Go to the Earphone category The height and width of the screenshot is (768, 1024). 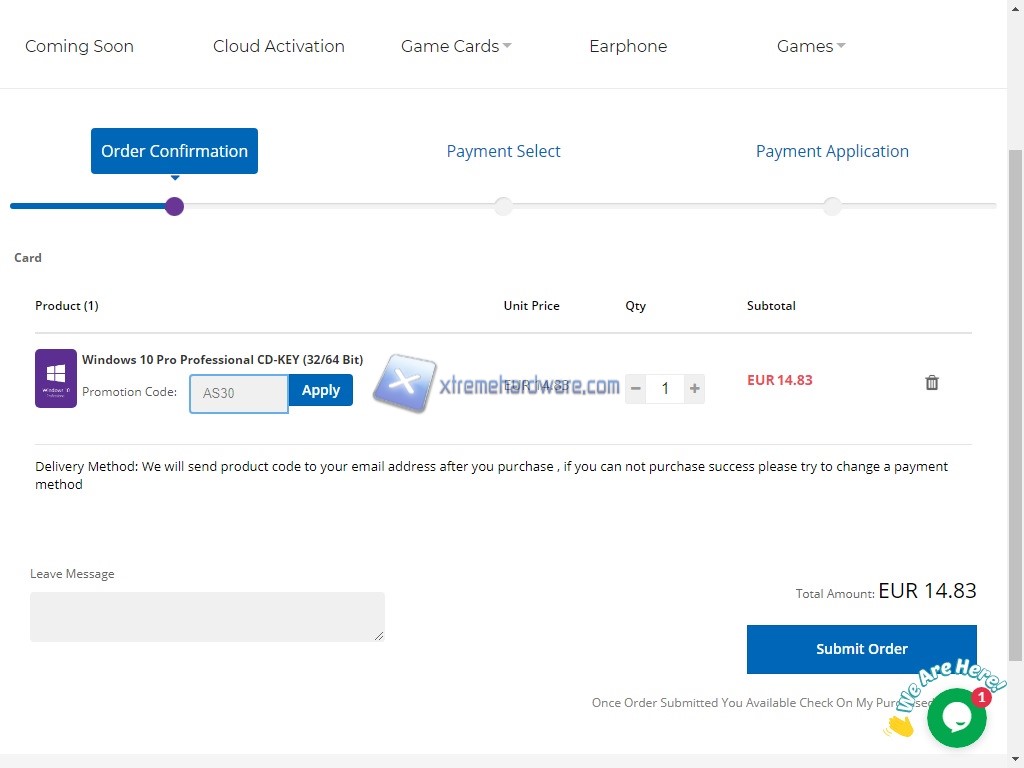pyautogui.click(x=628, y=46)
